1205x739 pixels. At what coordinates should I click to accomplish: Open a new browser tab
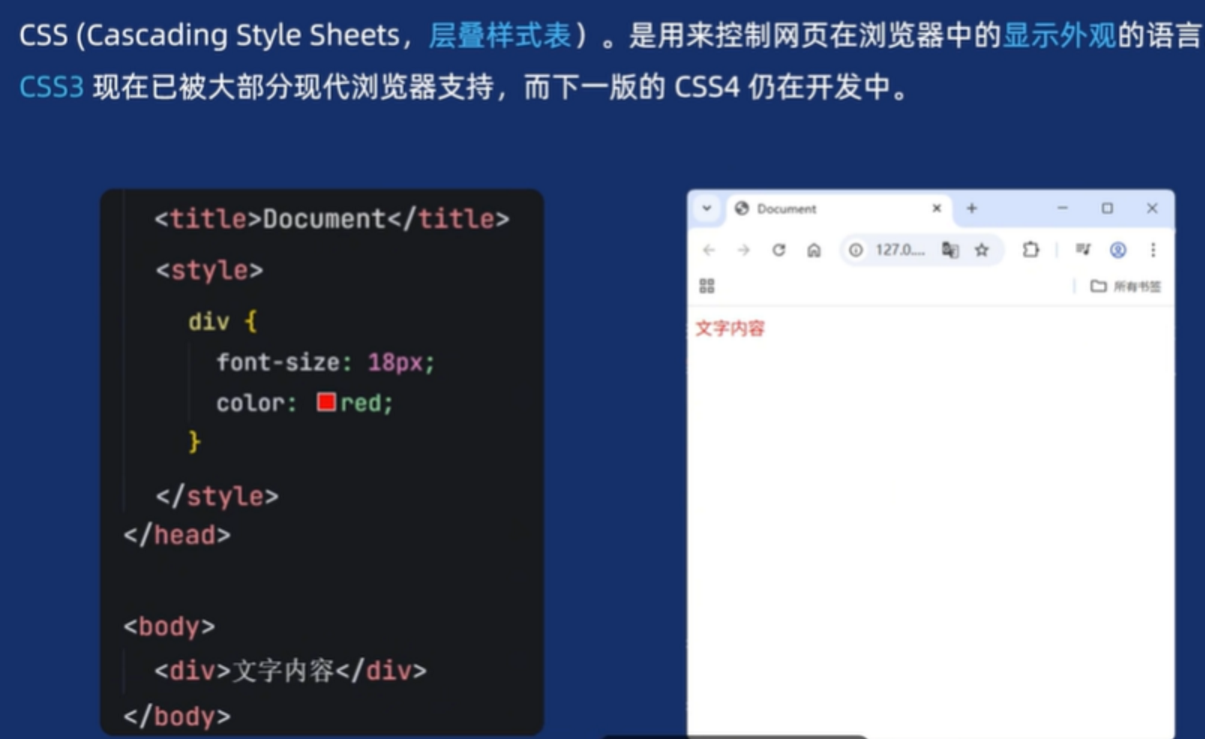click(971, 209)
